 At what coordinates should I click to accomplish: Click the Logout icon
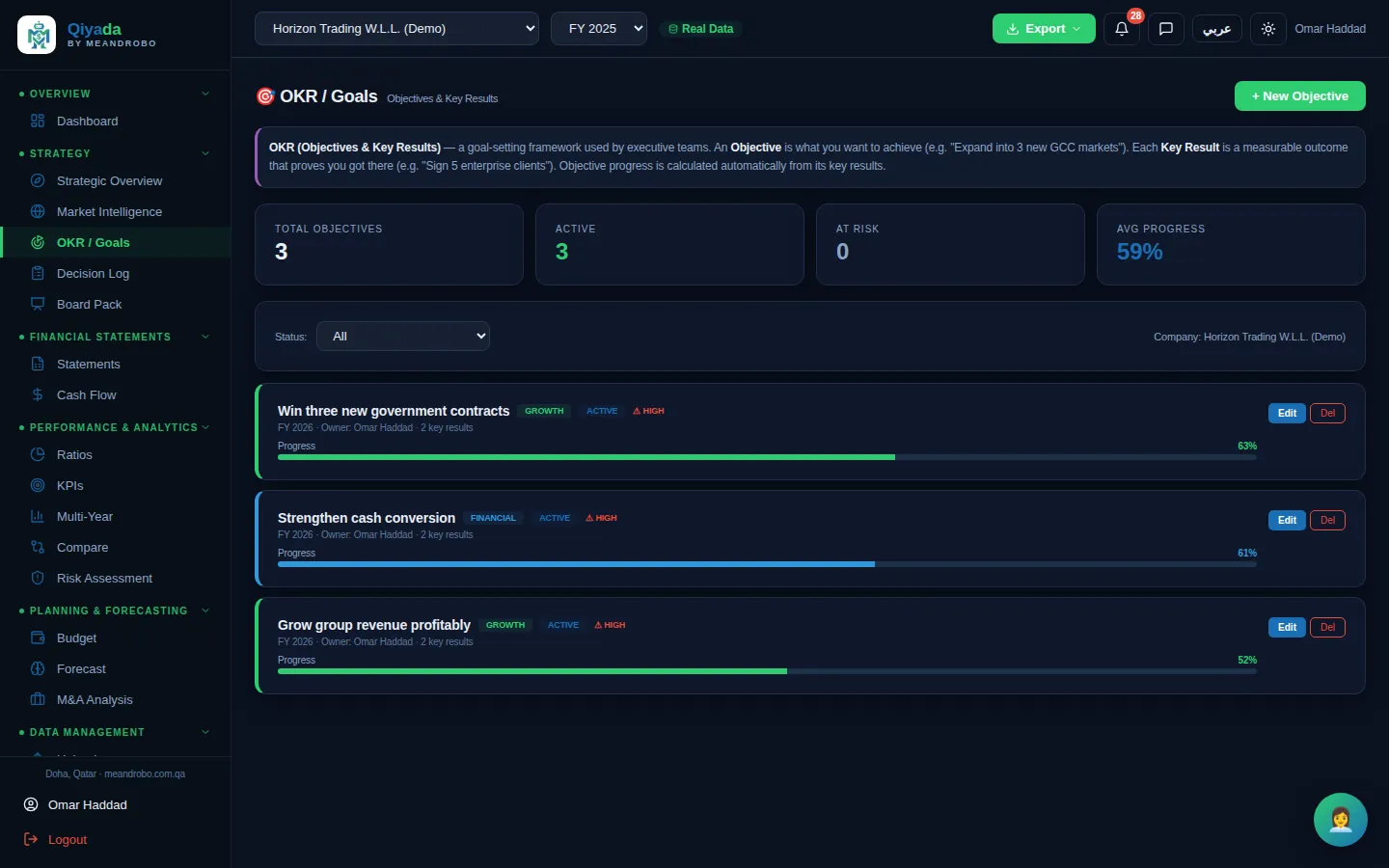click(x=31, y=840)
